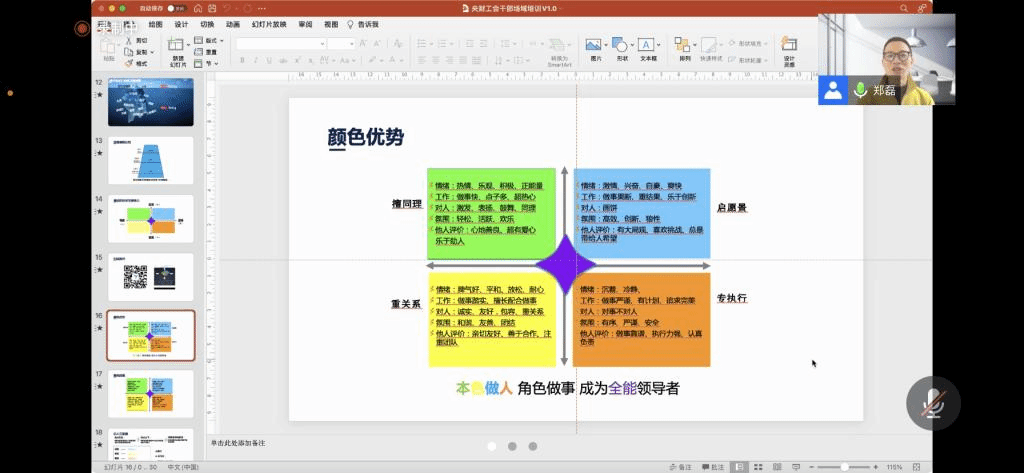The height and width of the screenshot is (473, 1024).
Task: Open the 设计 ribbon tab
Action: 181,24
